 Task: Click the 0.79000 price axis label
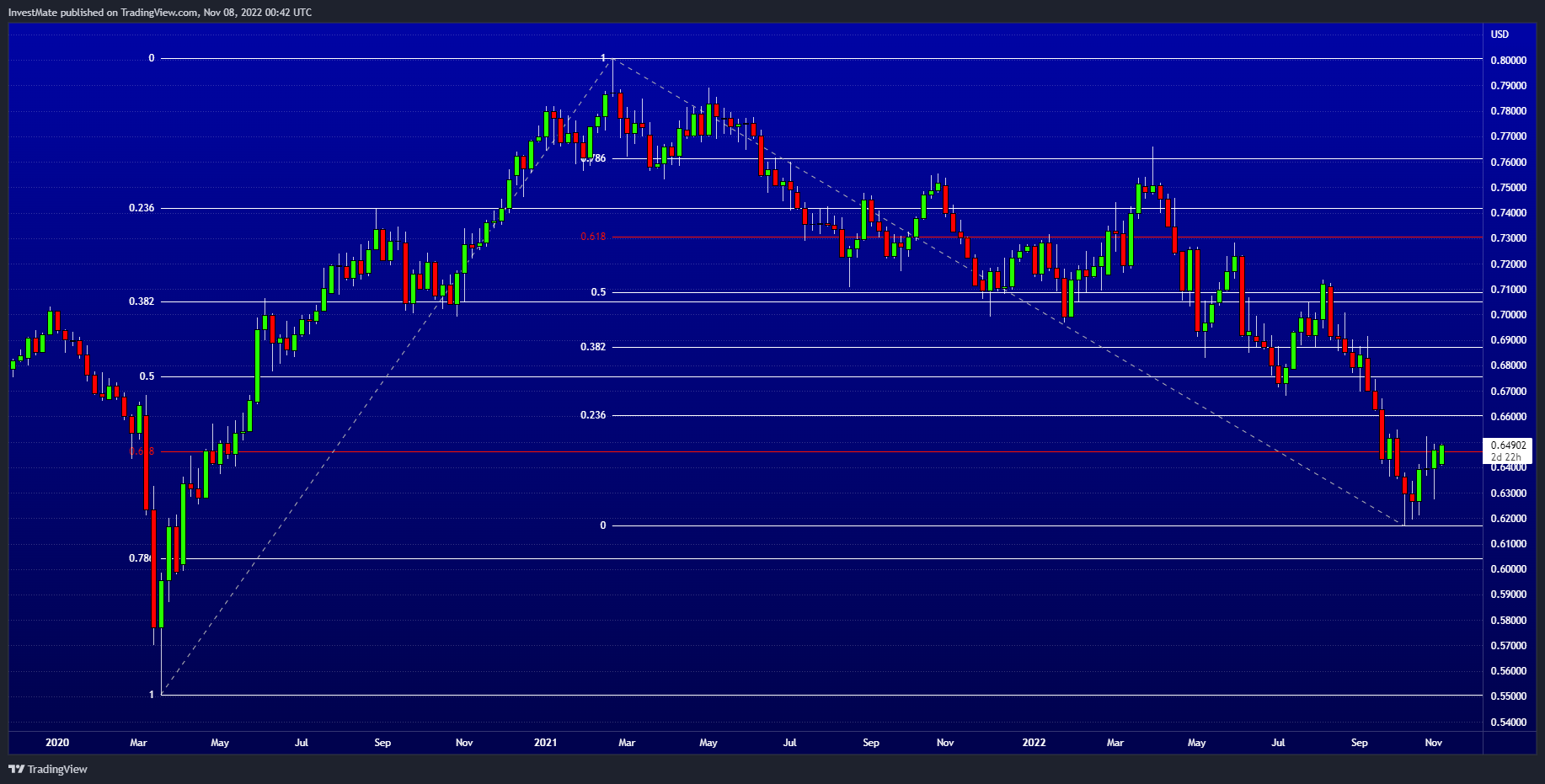[1508, 86]
